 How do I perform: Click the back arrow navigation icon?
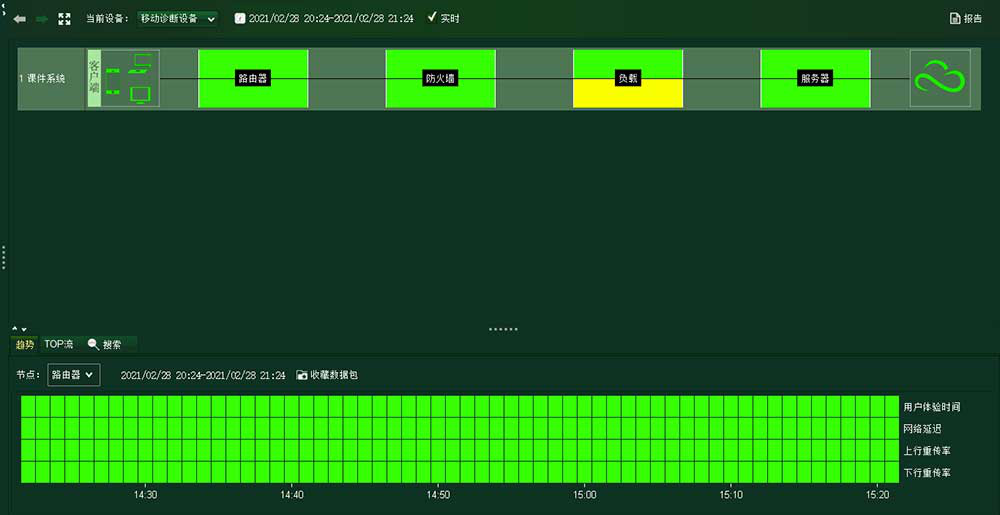click(x=20, y=19)
